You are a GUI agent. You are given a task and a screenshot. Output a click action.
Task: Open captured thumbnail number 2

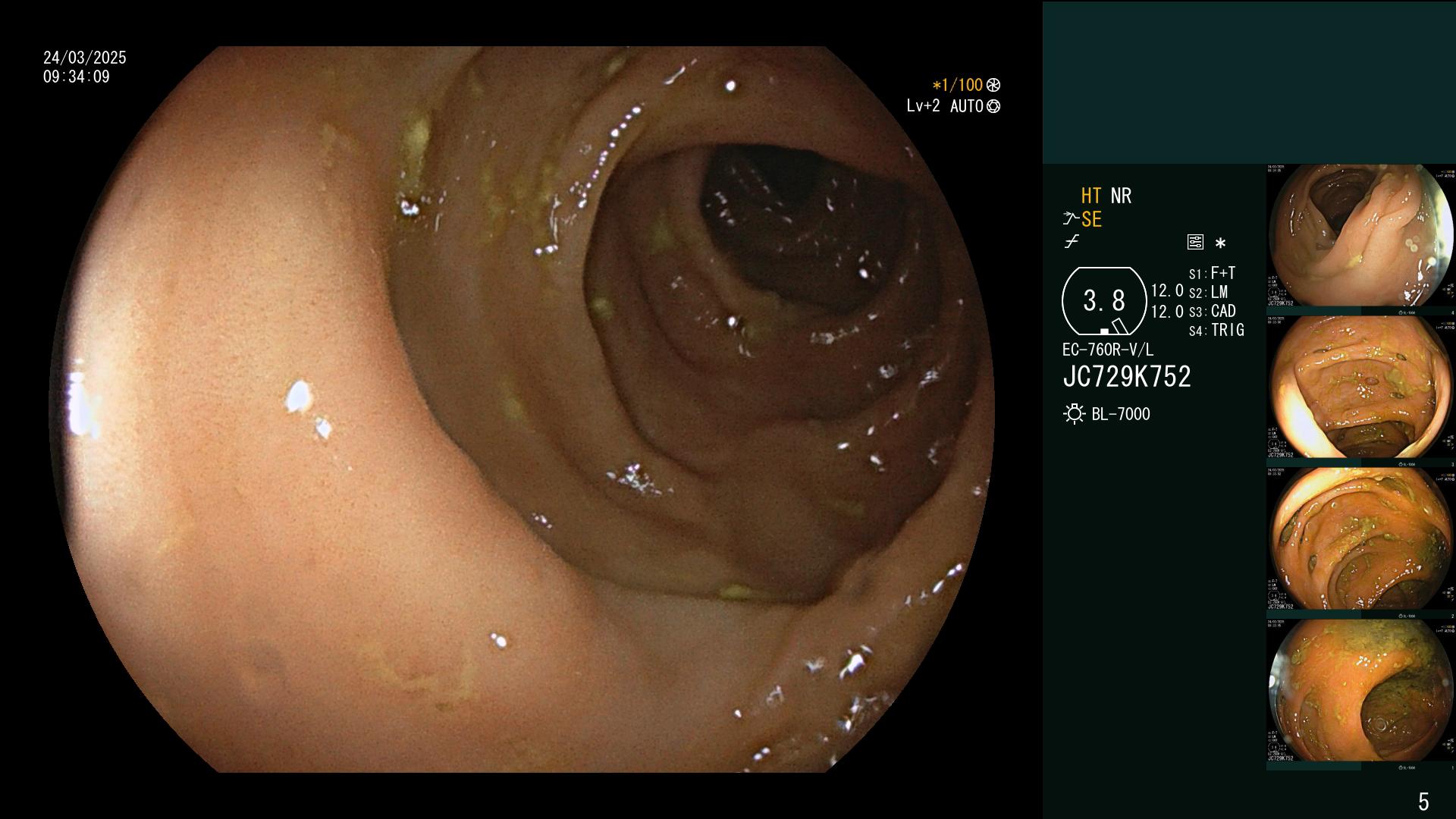point(1360,543)
